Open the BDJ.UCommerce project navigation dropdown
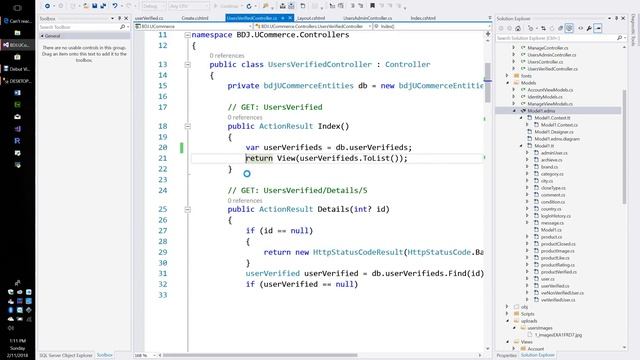 [x=193, y=26]
